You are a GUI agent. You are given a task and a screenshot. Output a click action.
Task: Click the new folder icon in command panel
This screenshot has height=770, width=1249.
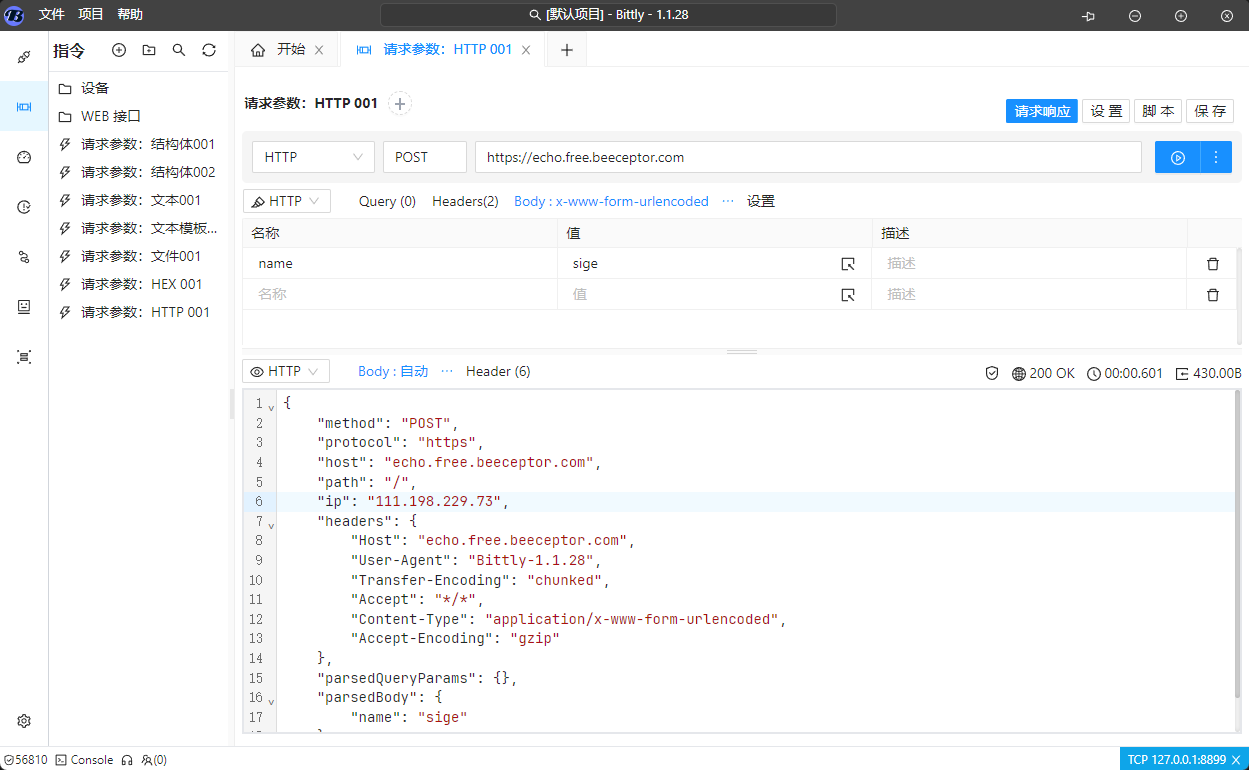point(149,50)
